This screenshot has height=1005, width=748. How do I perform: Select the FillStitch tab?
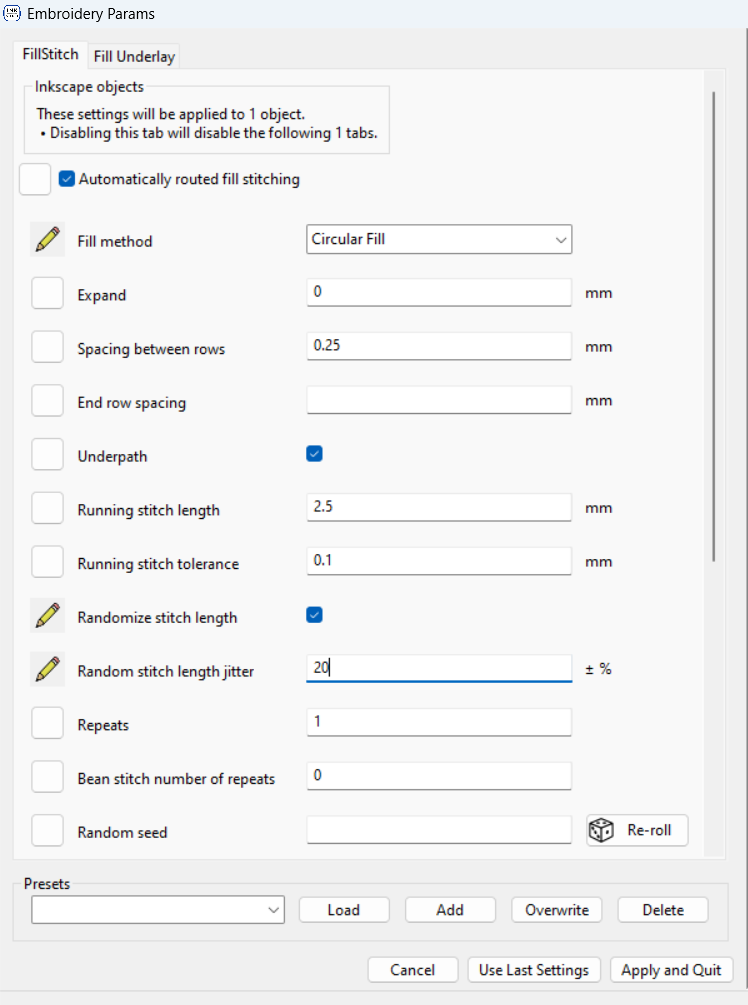coord(50,54)
